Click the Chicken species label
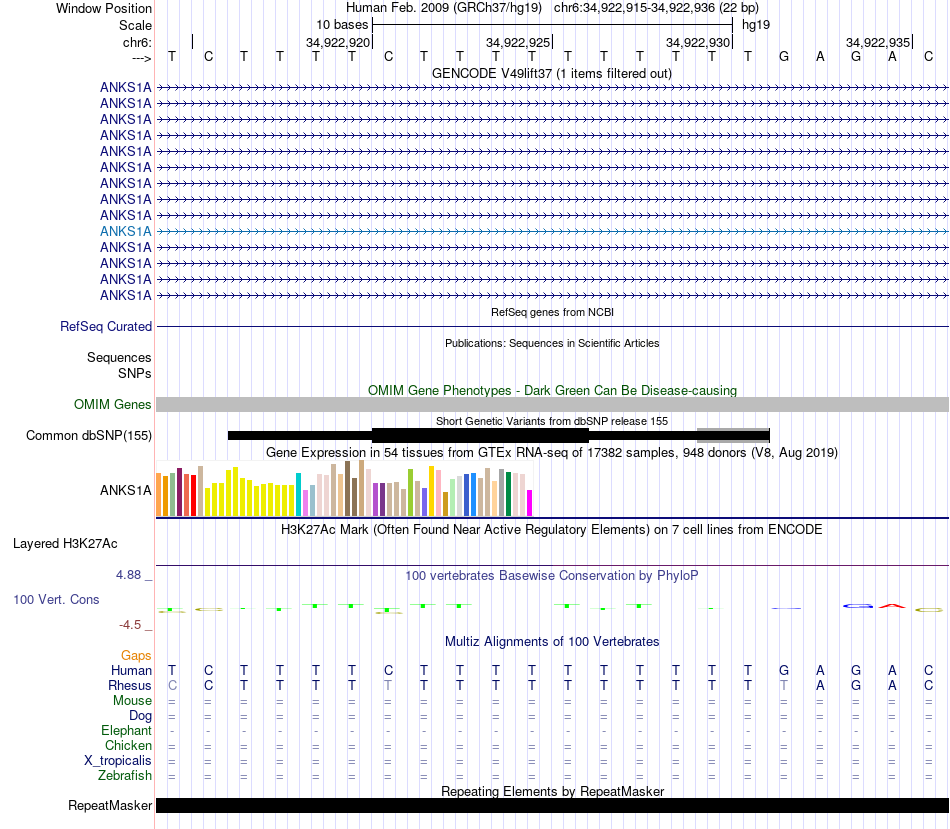The image size is (950, 829). coord(128,745)
